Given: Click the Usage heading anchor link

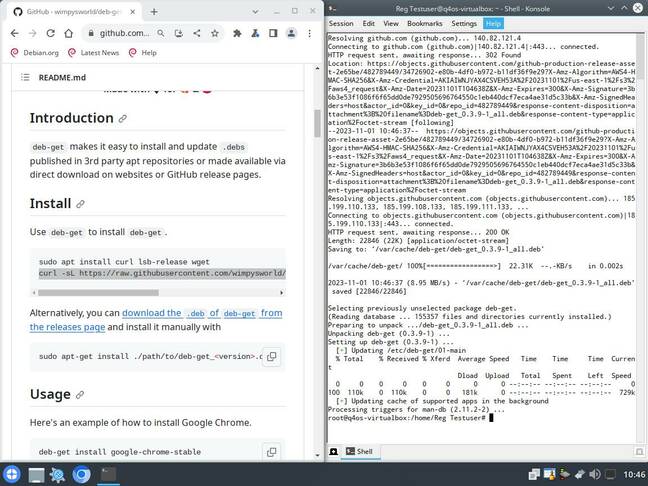Looking at the screenshot, I should coord(80,395).
